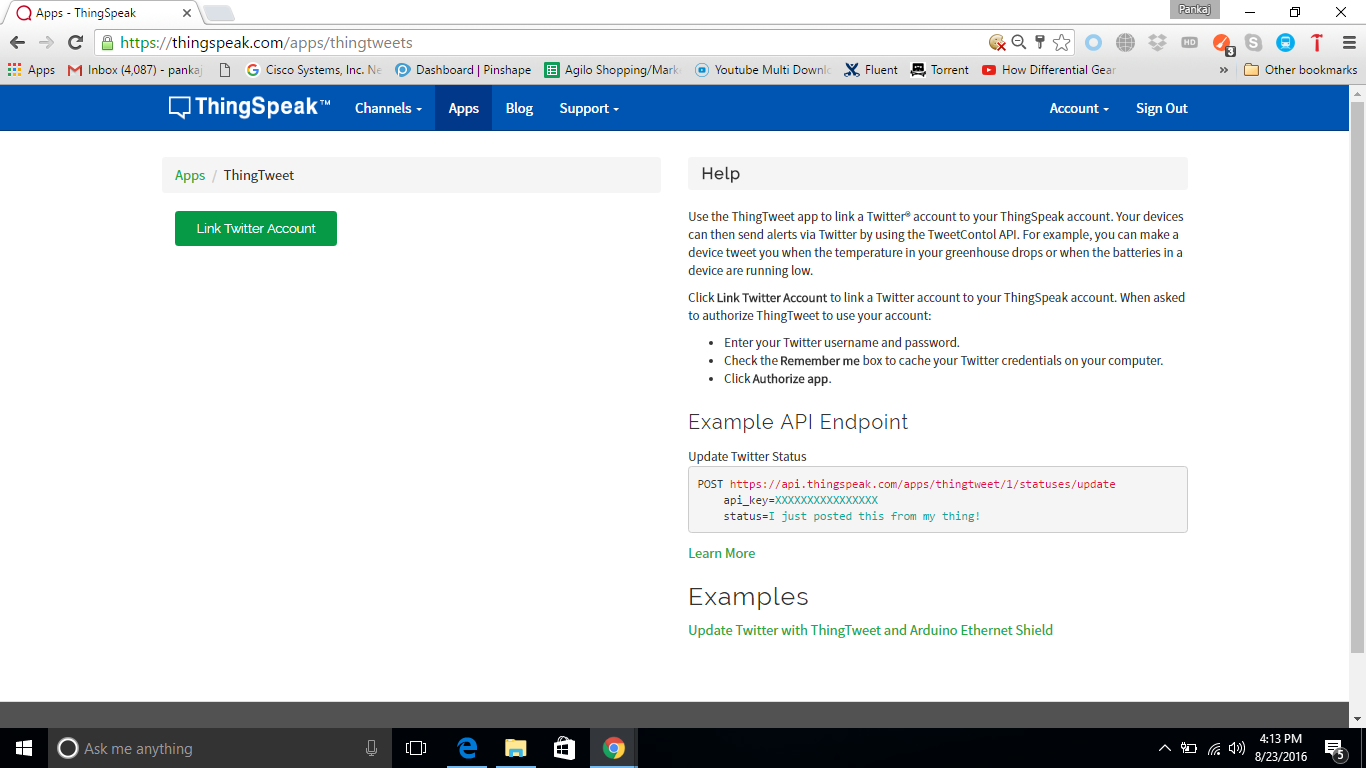This screenshot has width=1366, height=768.
Task: Click the taskbar clock showing 4:13 PM
Action: coord(1280,748)
